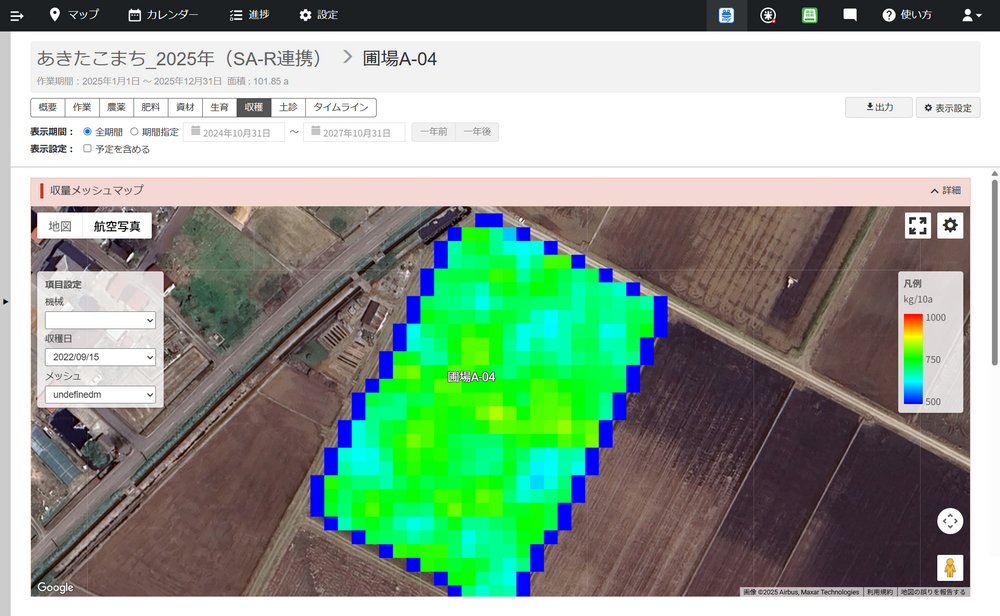Viewport: 1000px width, 616px height.
Task: Switch to the 肥料 tab
Action: click(x=152, y=108)
